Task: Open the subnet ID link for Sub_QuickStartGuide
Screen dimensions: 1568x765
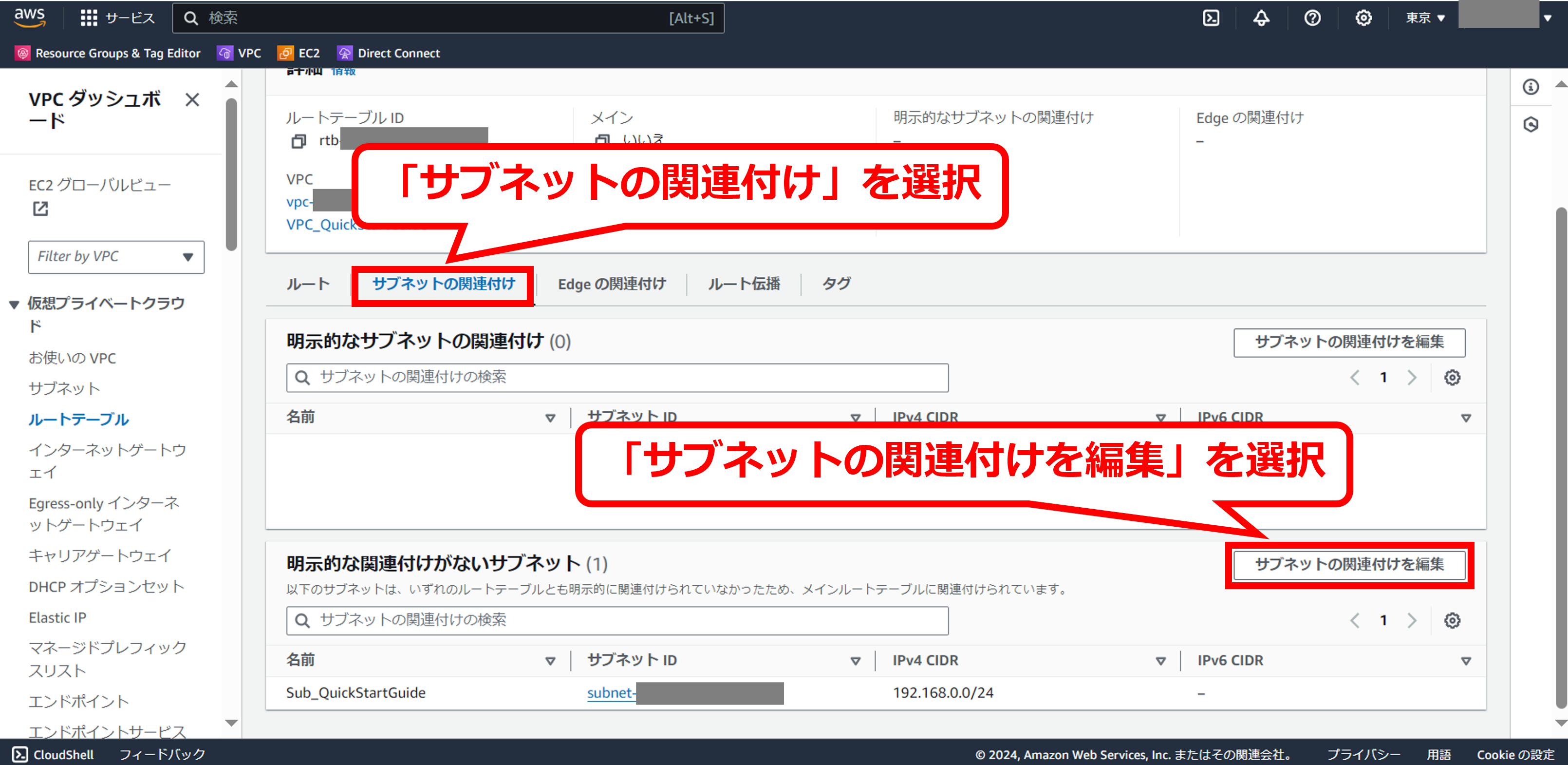Action: 610,692
